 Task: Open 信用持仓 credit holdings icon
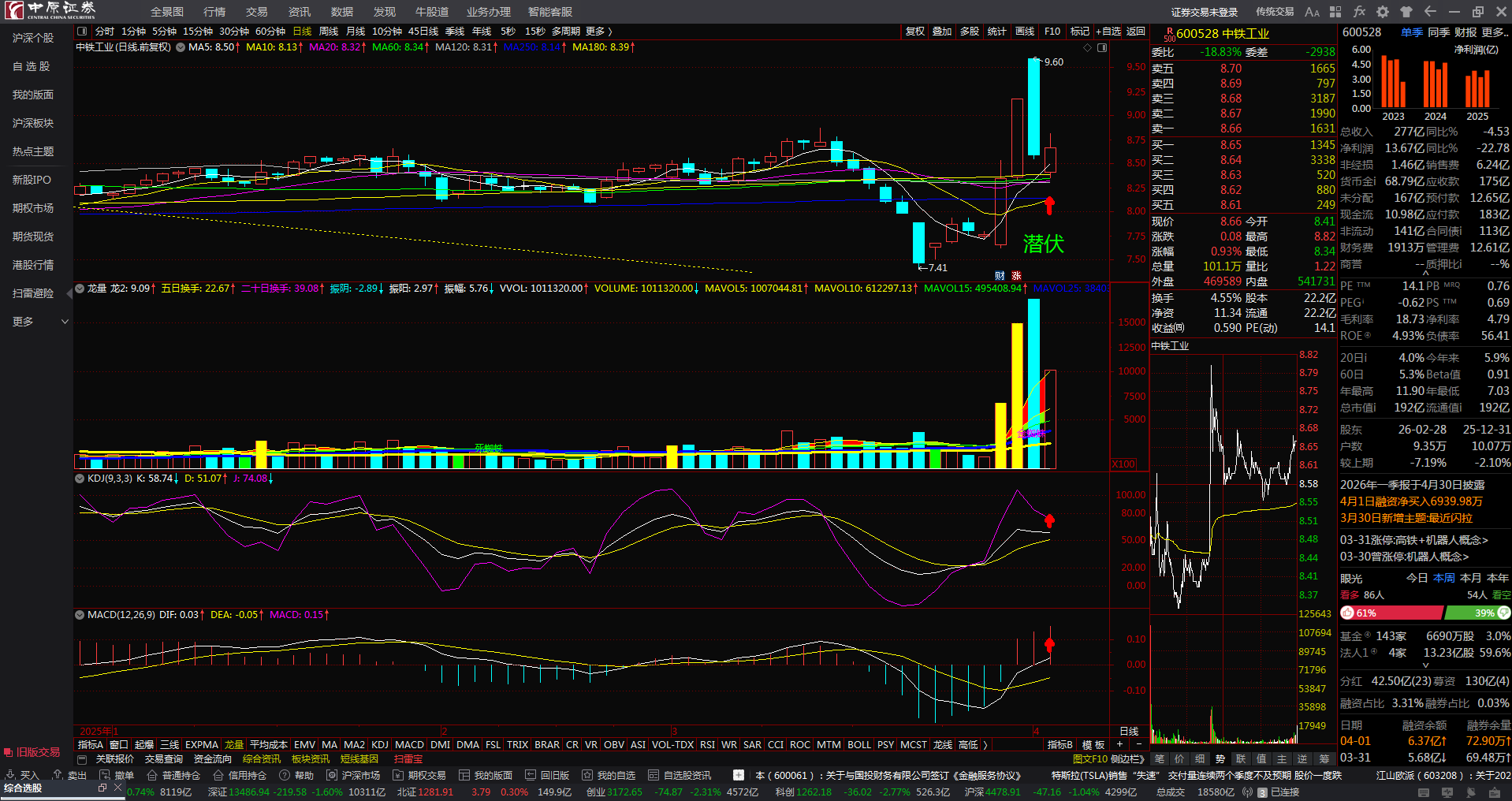[x=218, y=775]
